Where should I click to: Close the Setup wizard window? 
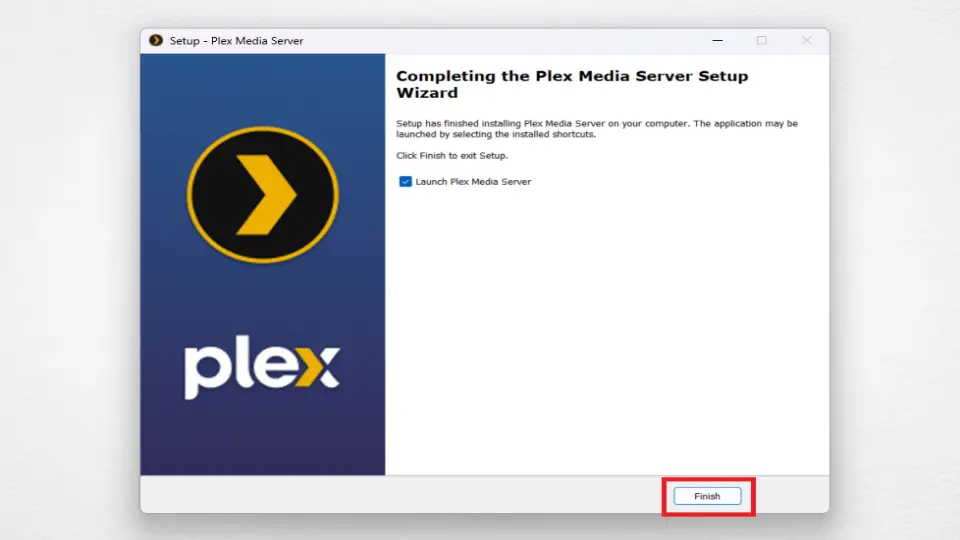click(806, 41)
